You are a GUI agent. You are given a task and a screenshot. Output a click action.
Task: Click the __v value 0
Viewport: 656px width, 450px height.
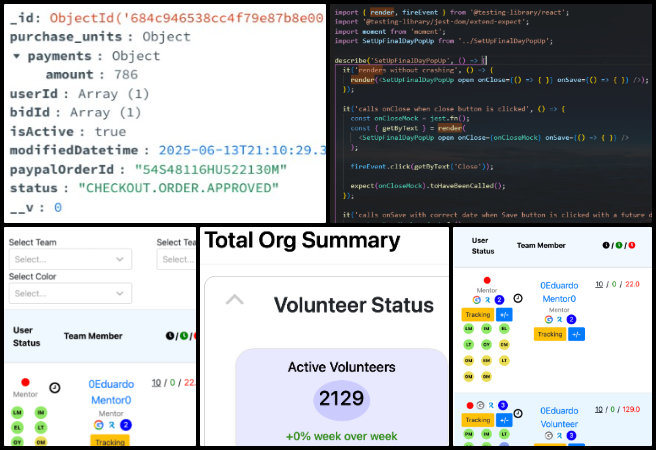58,207
